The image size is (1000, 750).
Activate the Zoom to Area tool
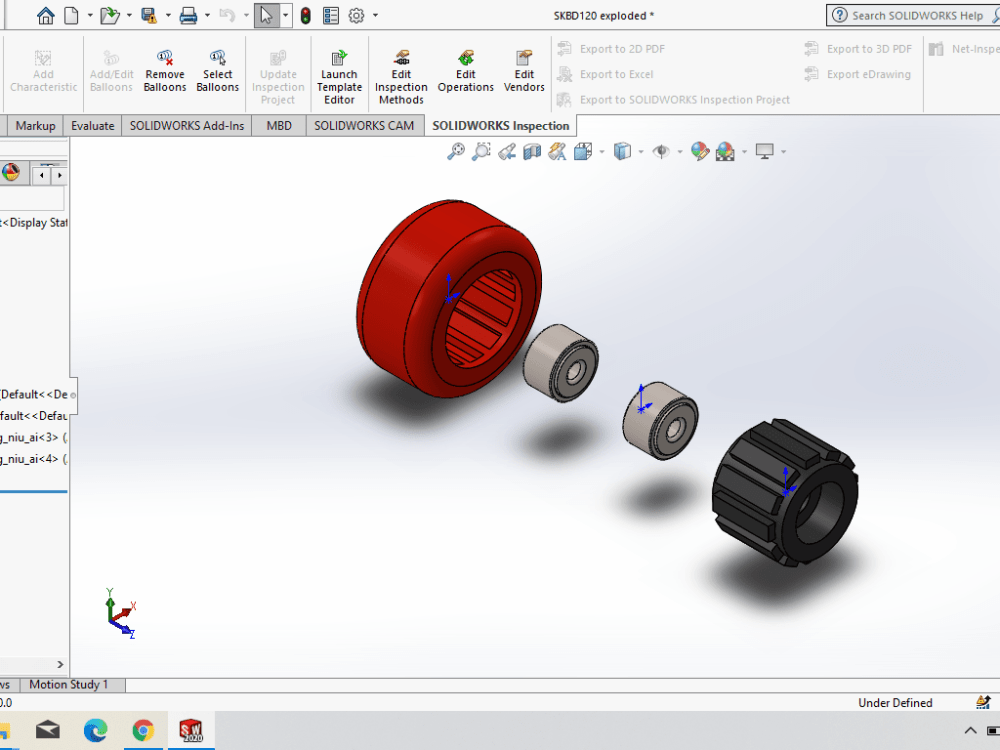(479, 151)
